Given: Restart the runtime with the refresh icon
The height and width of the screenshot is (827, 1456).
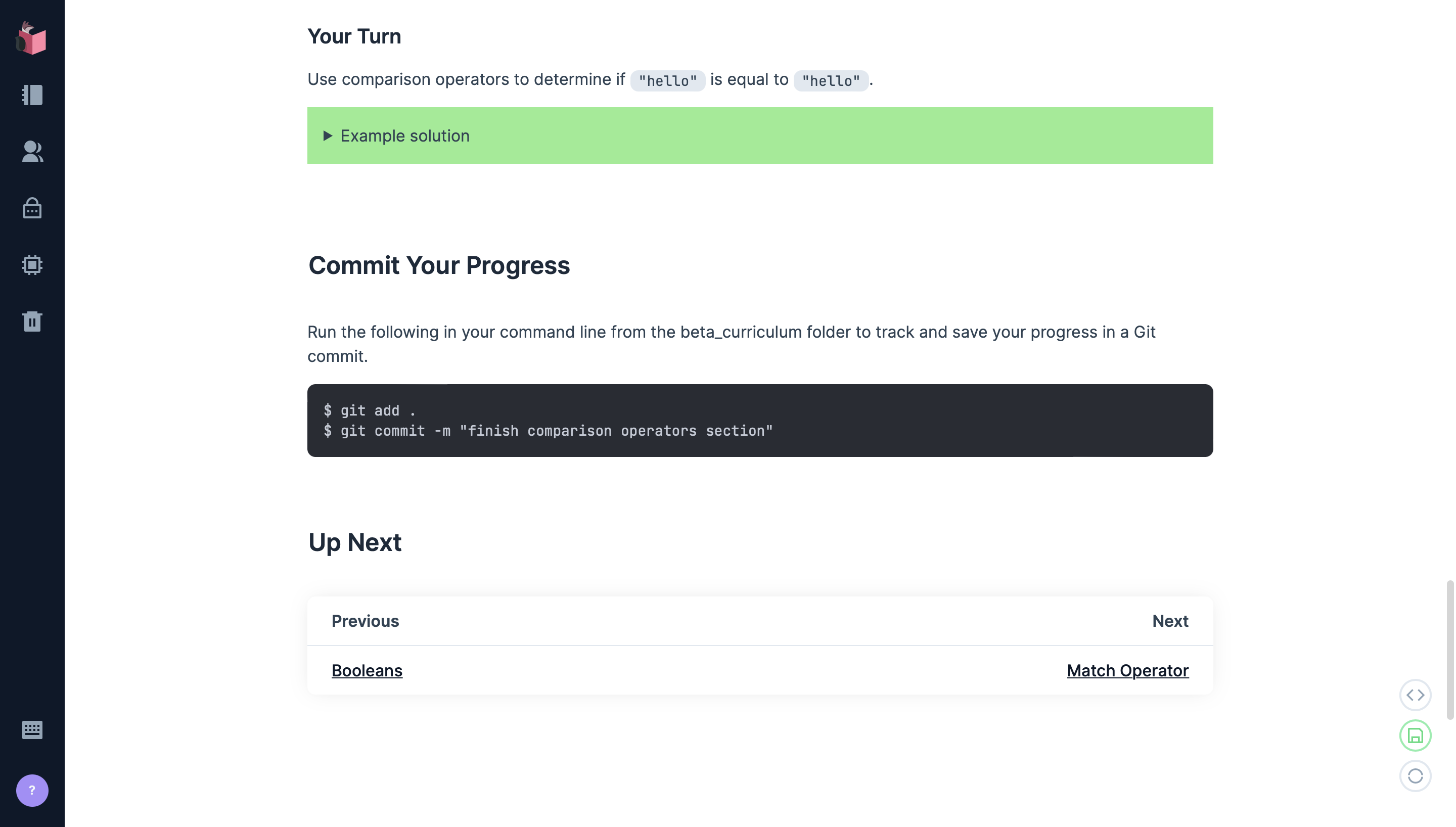Looking at the screenshot, I should (x=1415, y=776).
